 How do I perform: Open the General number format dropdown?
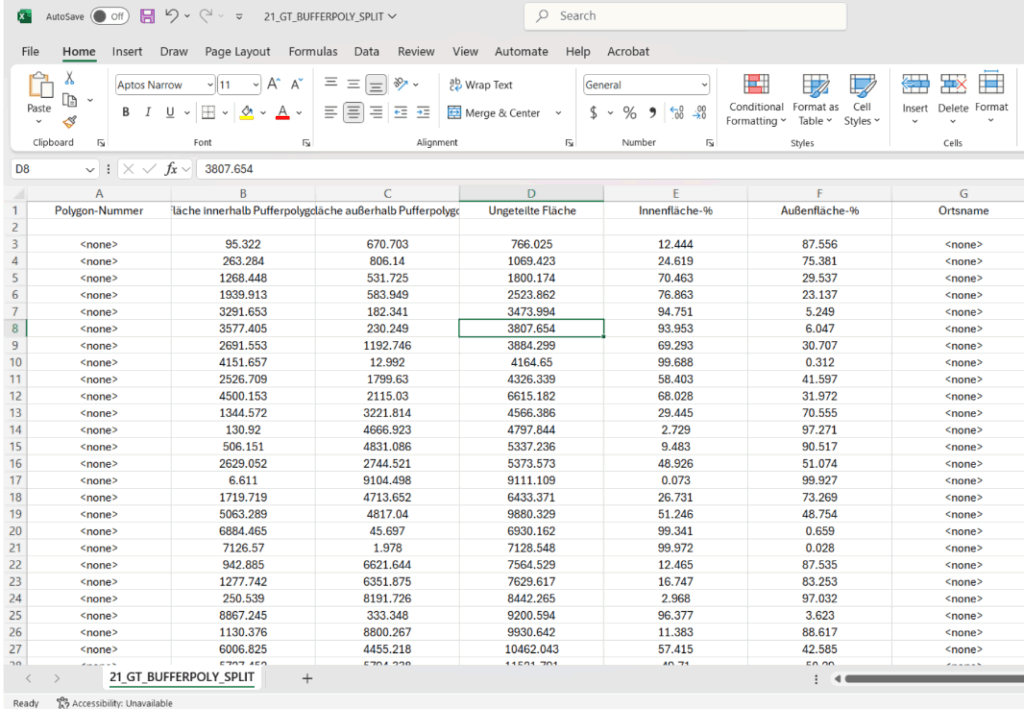click(x=704, y=85)
